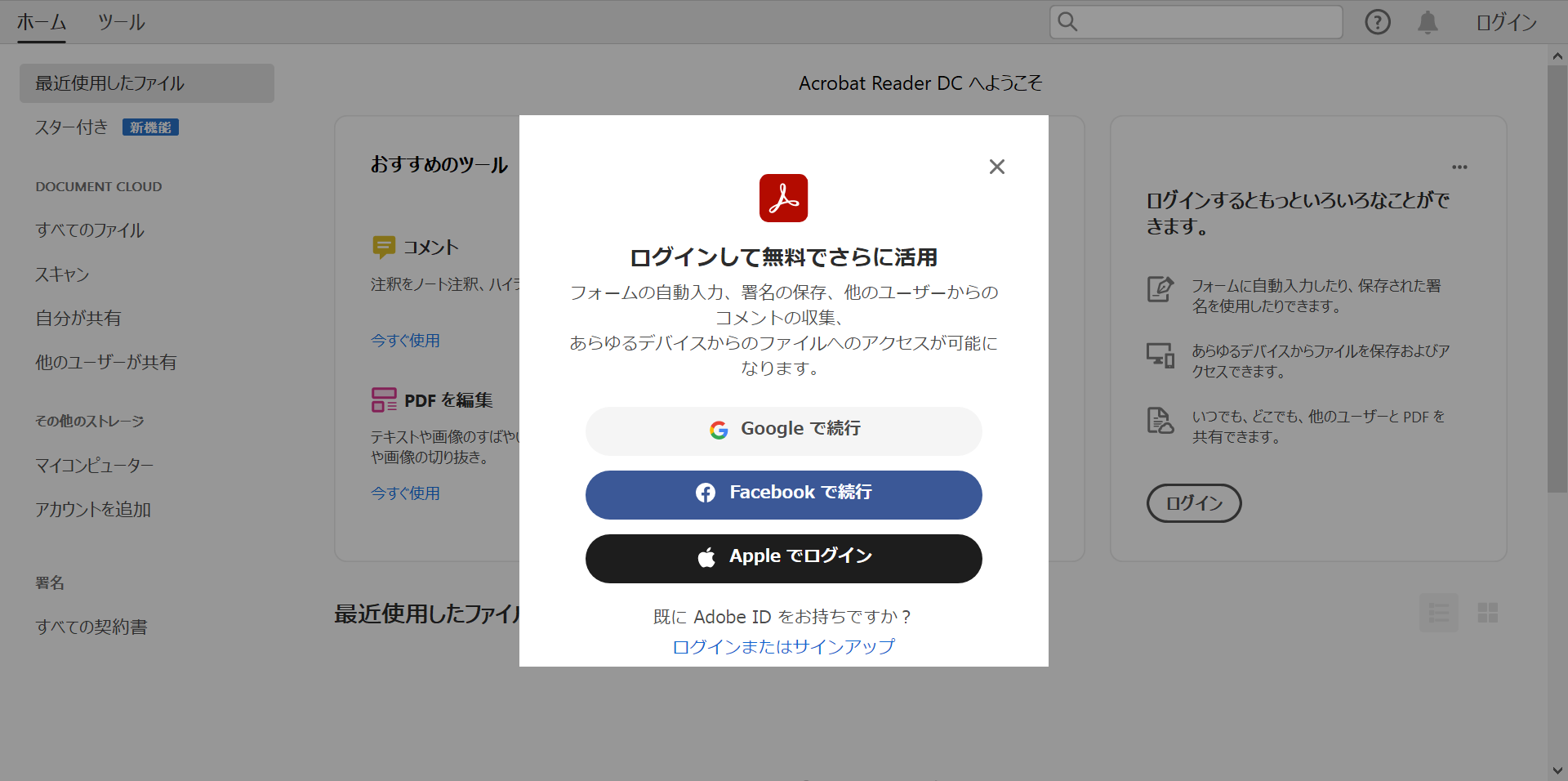Click the scrollbar down arrow
This screenshot has height=781, width=1568.
[1557, 770]
